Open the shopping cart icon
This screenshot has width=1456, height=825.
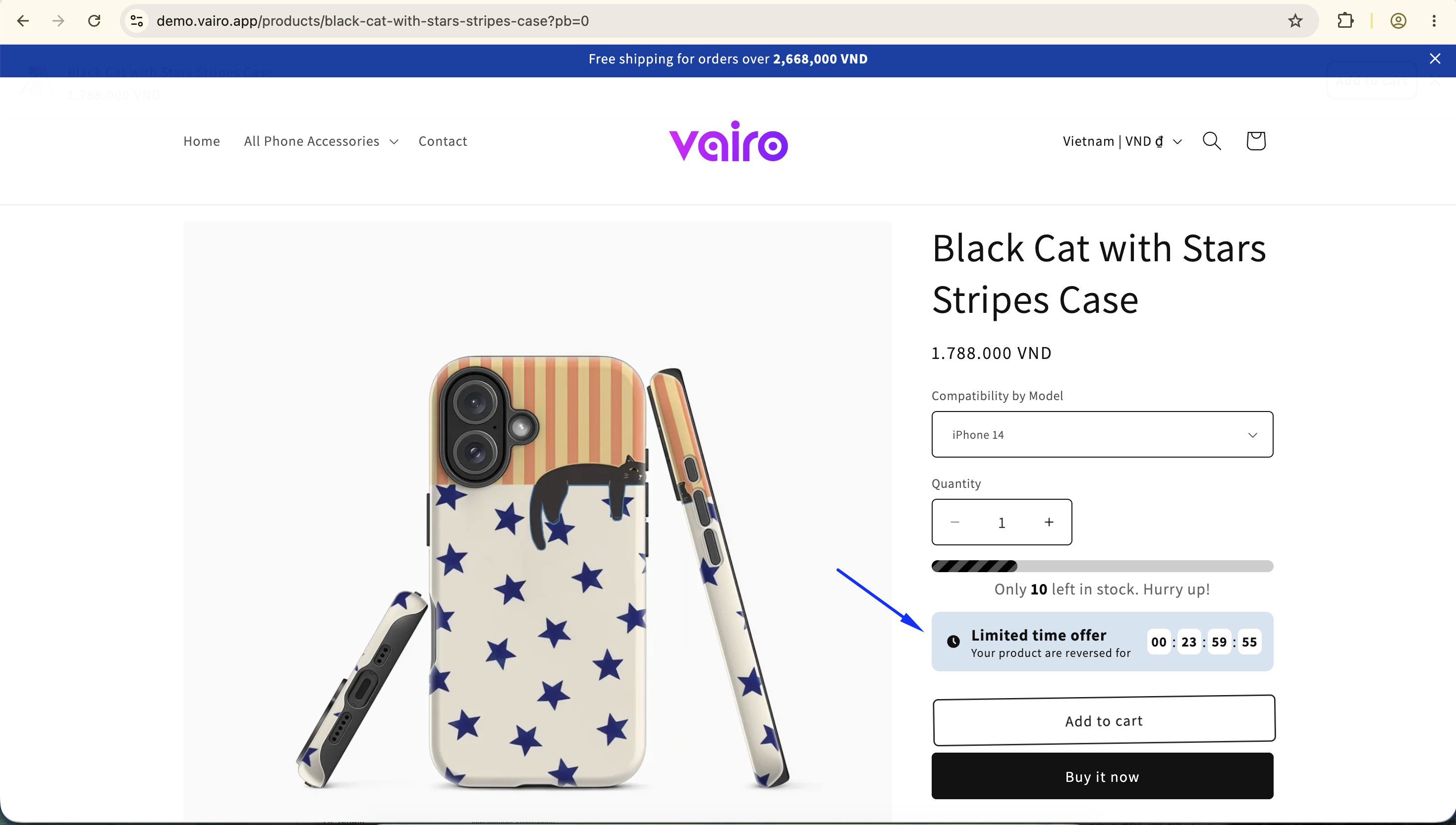[1255, 141]
